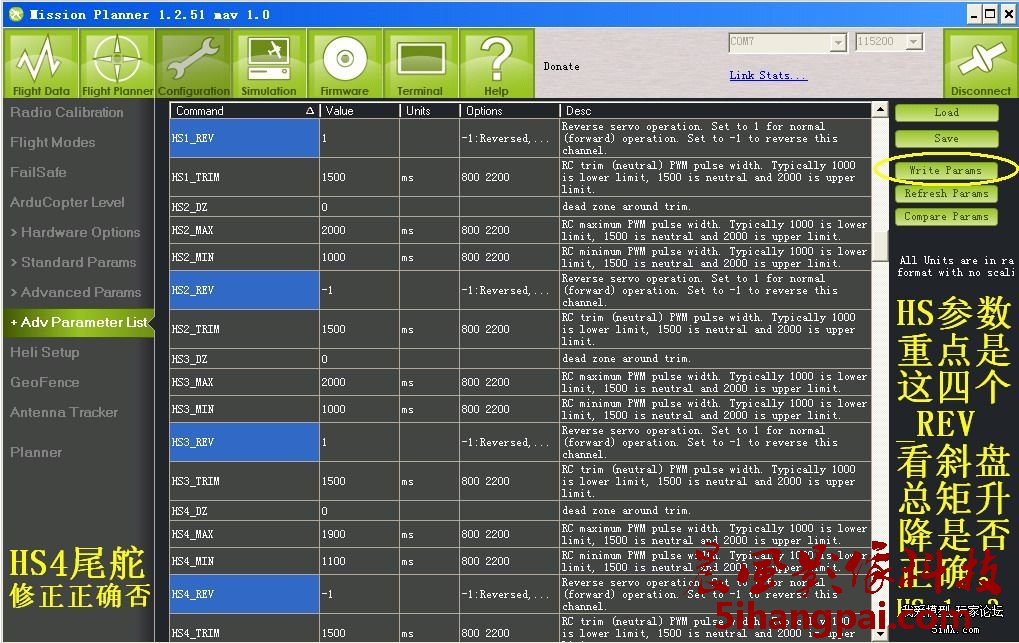Select the HS3_TRIM command cell
The image size is (1019, 643).
pos(244,481)
